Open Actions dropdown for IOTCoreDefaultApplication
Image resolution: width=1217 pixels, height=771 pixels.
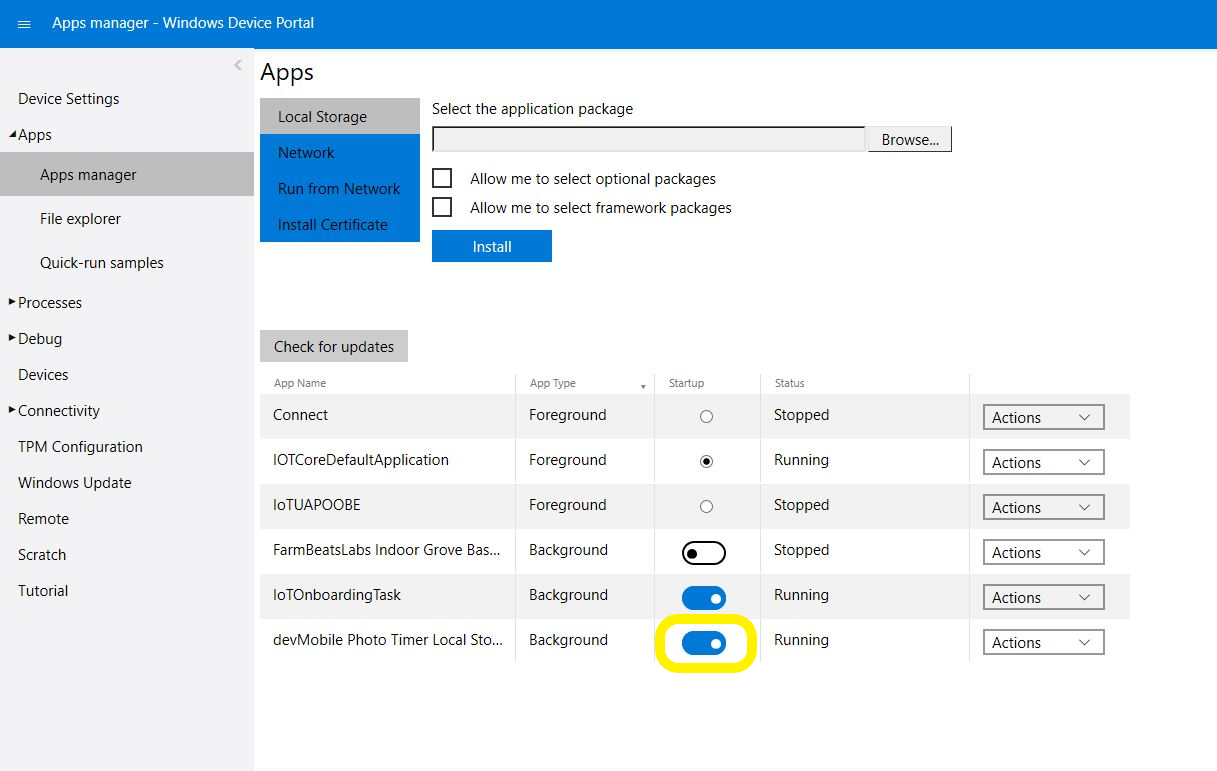1043,463
